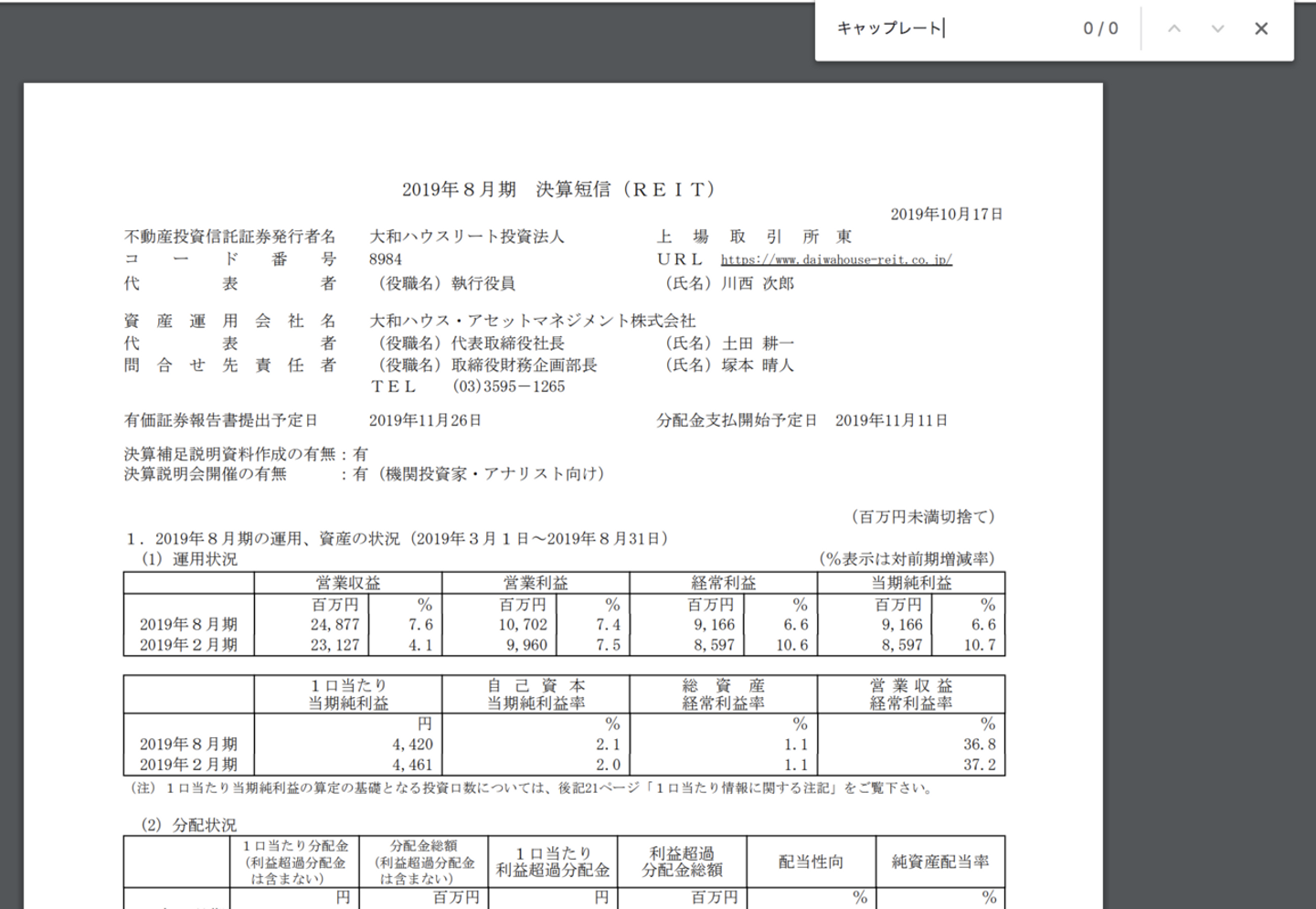This screenshot has width=1316, height=909.
Task: Click the 配当性向 column header
Action: [x=811, y=861]
